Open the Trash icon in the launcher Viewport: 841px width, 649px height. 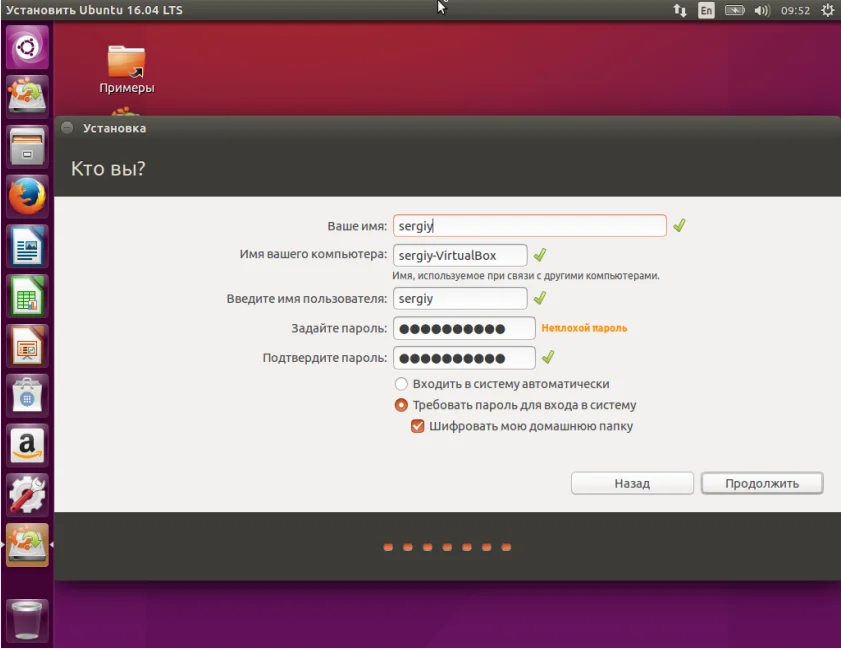tap(27, 621)
